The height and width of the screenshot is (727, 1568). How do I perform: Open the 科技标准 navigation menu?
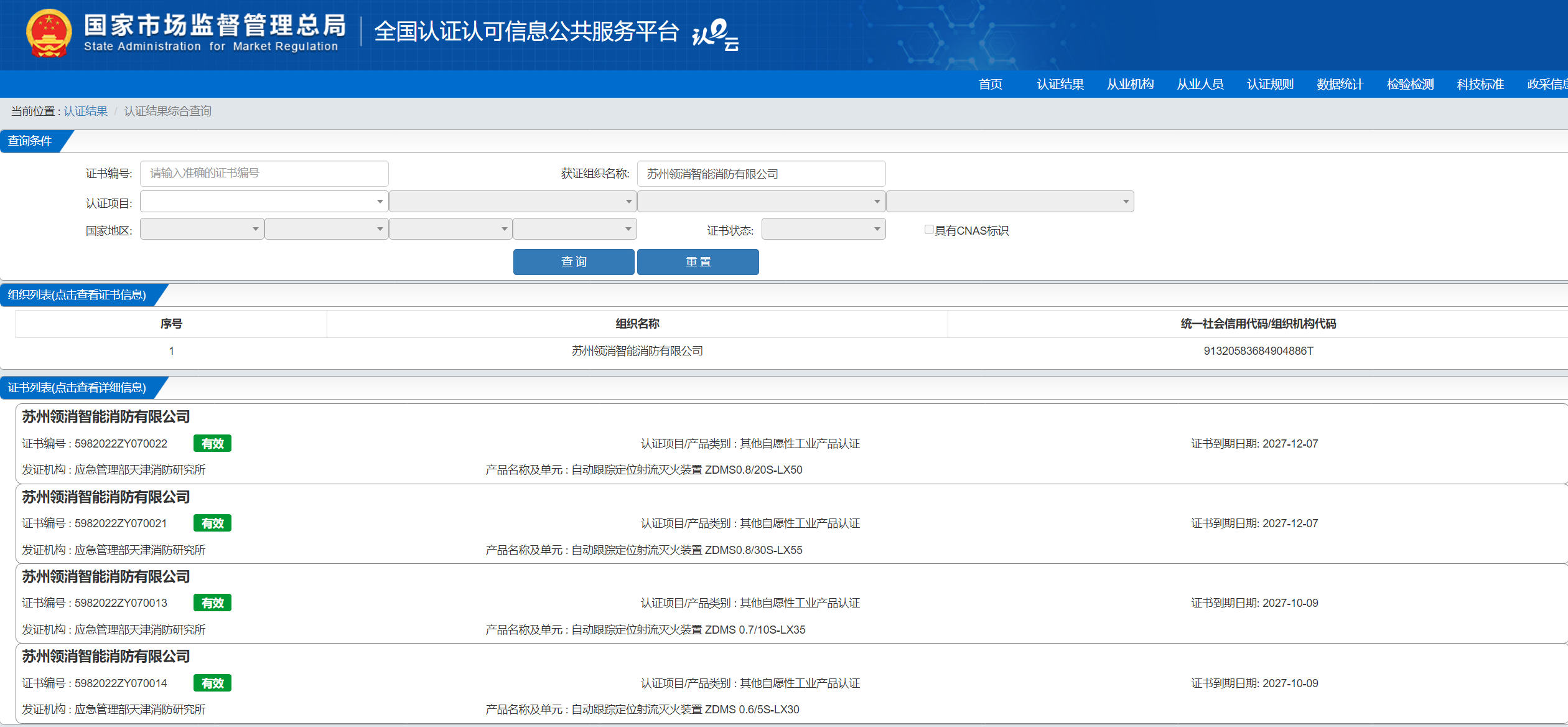point(1480,84)
